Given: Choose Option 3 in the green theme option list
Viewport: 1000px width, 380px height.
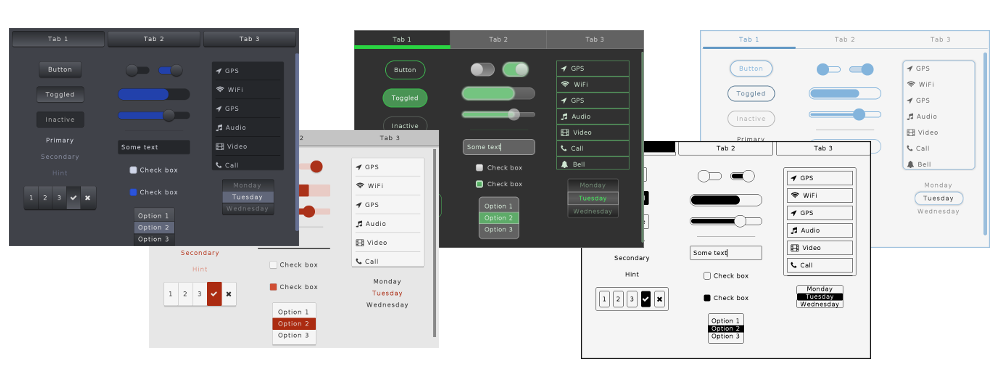Looking at the screenshot, I should coord(499,230).
